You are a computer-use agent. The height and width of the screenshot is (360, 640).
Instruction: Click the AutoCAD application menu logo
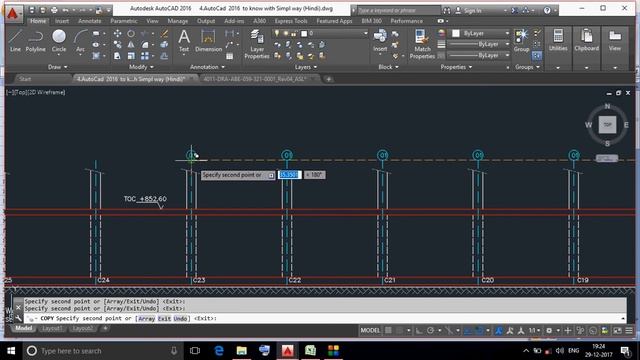(13, 13)
